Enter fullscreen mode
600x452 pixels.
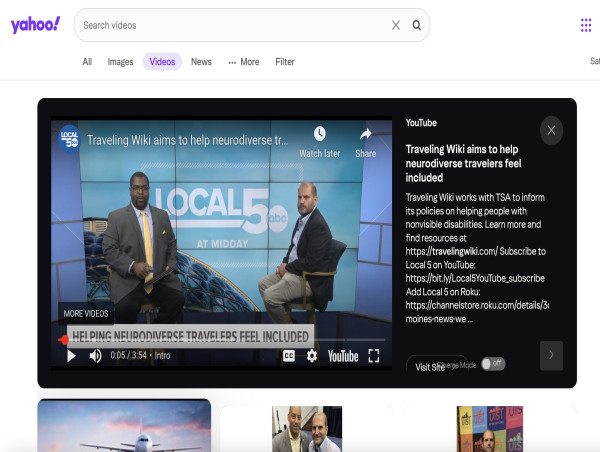point(373,356)
